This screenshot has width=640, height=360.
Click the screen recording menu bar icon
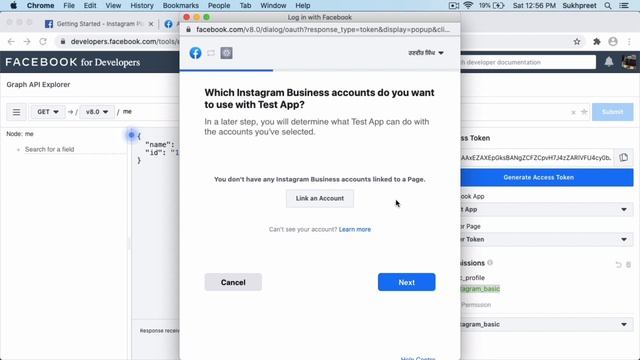(453, 5)
